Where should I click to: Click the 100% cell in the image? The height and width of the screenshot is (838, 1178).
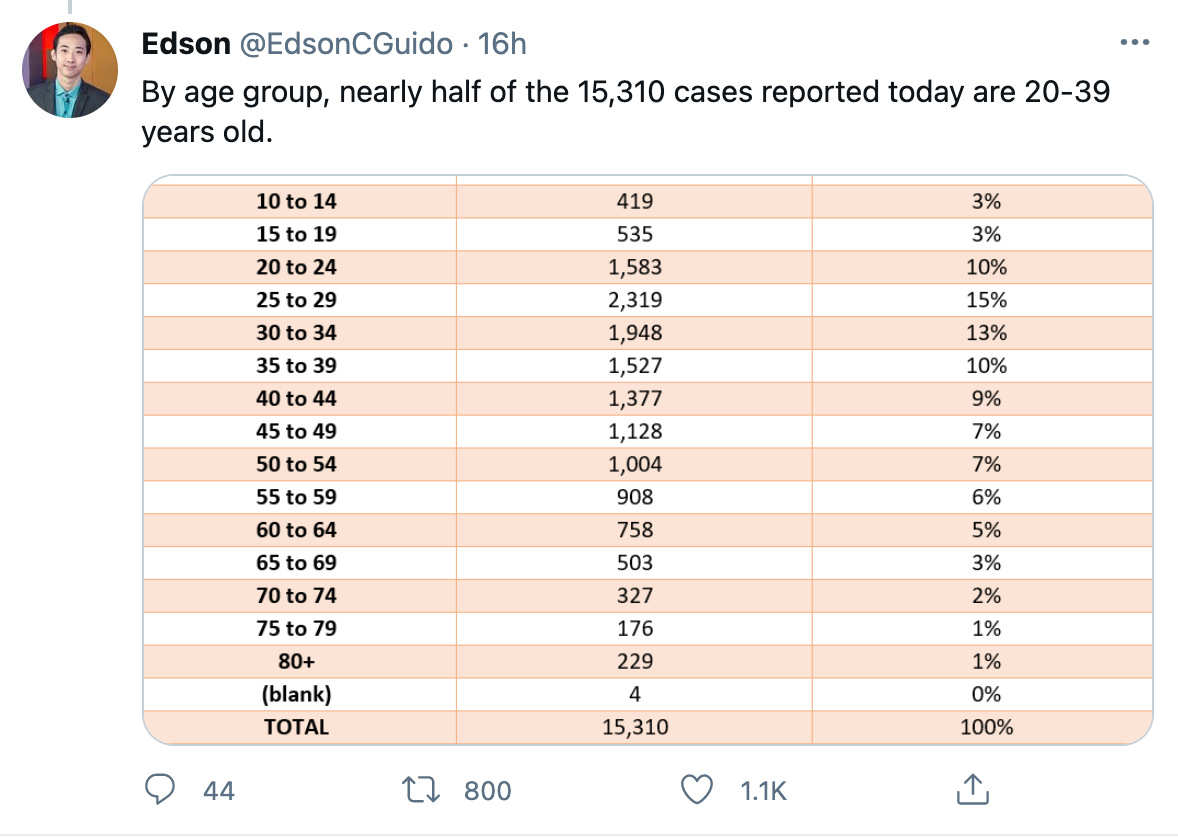pos(986,727)
